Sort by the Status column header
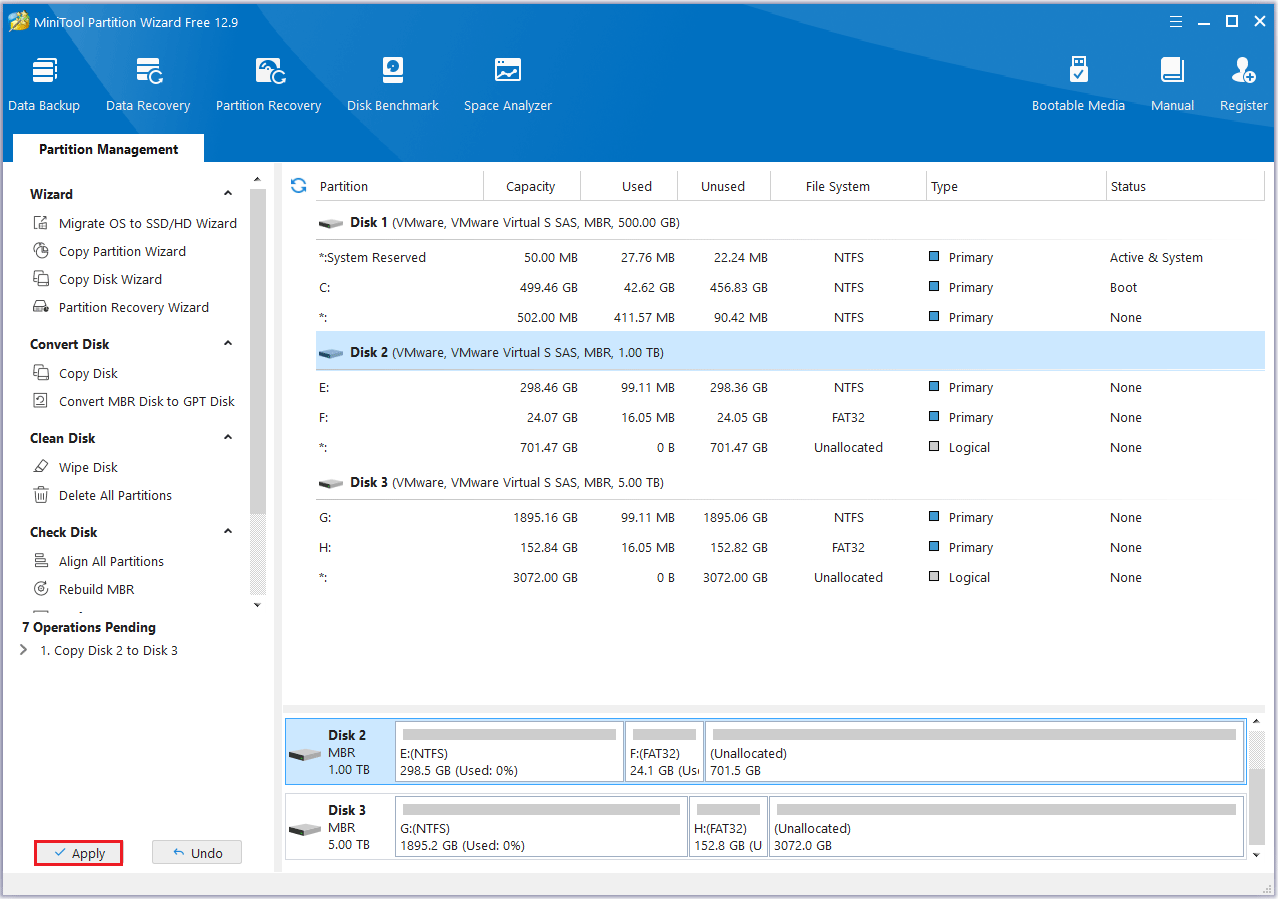Screen dimensions: 1278x899 (1185, 186)
